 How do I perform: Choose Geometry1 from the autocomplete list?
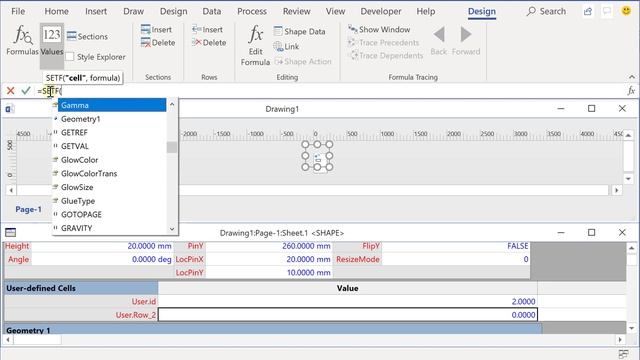tap(109, 119)
